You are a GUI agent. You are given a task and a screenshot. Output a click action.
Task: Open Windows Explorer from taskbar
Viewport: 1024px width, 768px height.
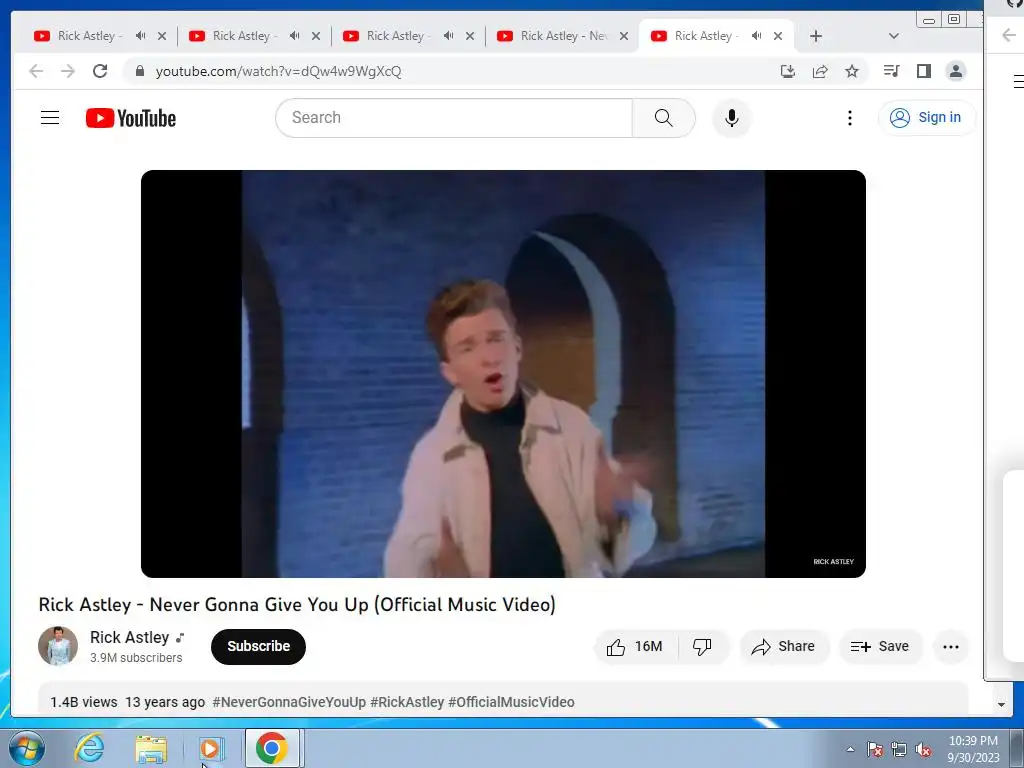(x=151, y=748)
